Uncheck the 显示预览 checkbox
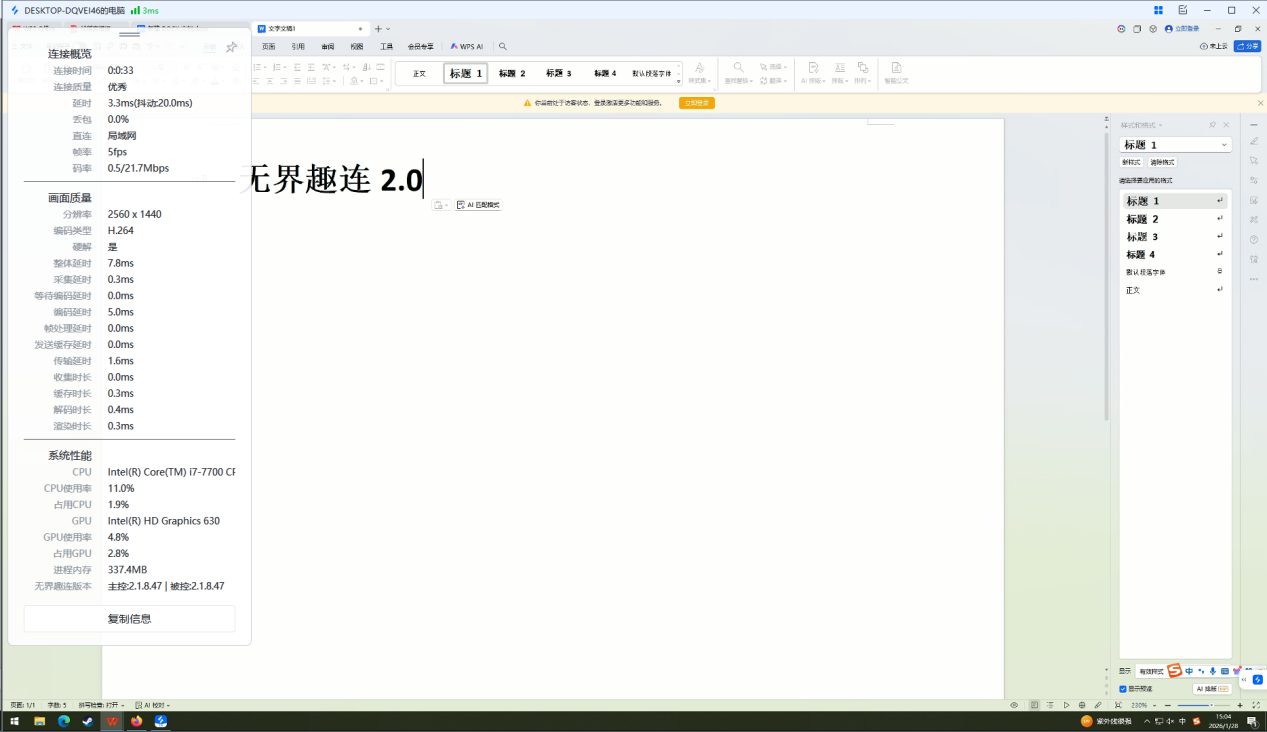Screen dimensions: 1267x732 [x=1123, y=689]
